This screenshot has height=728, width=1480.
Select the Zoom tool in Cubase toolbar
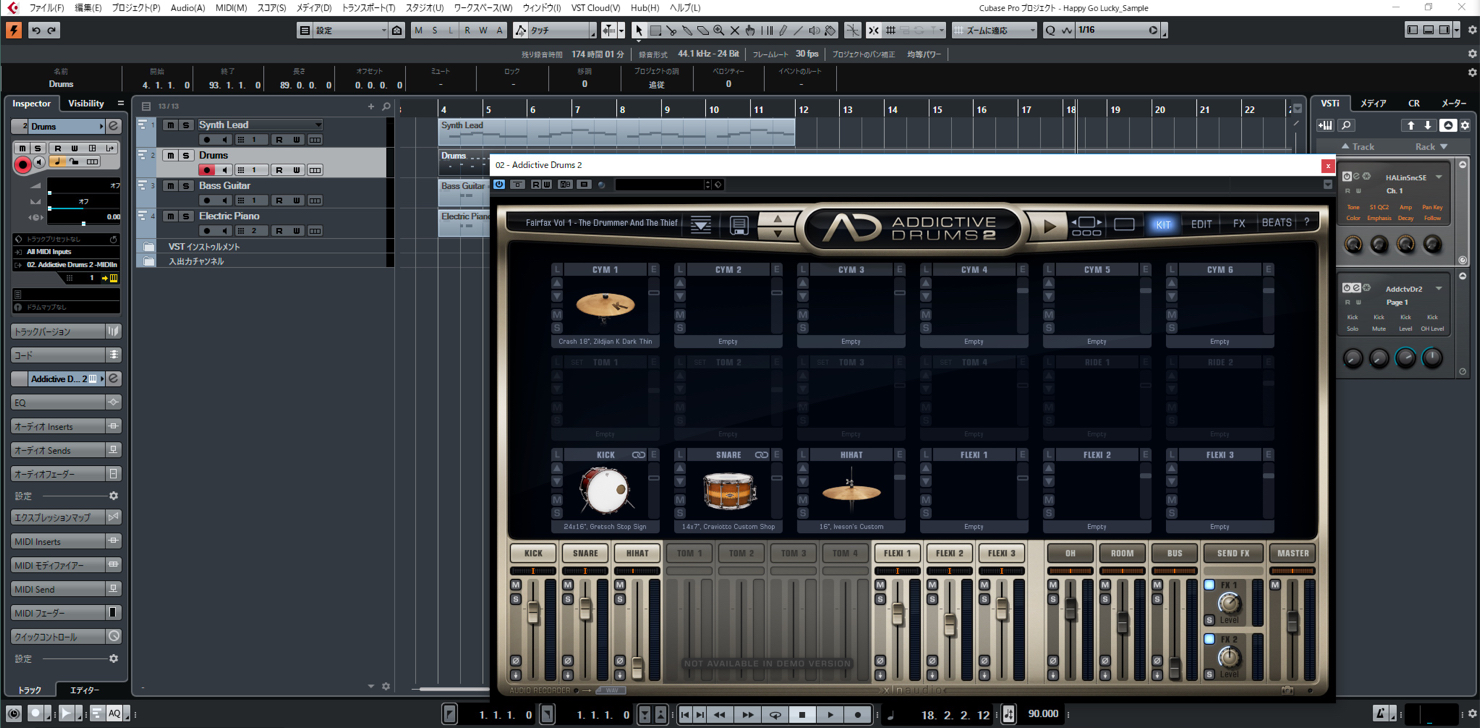tap(718, 31)
